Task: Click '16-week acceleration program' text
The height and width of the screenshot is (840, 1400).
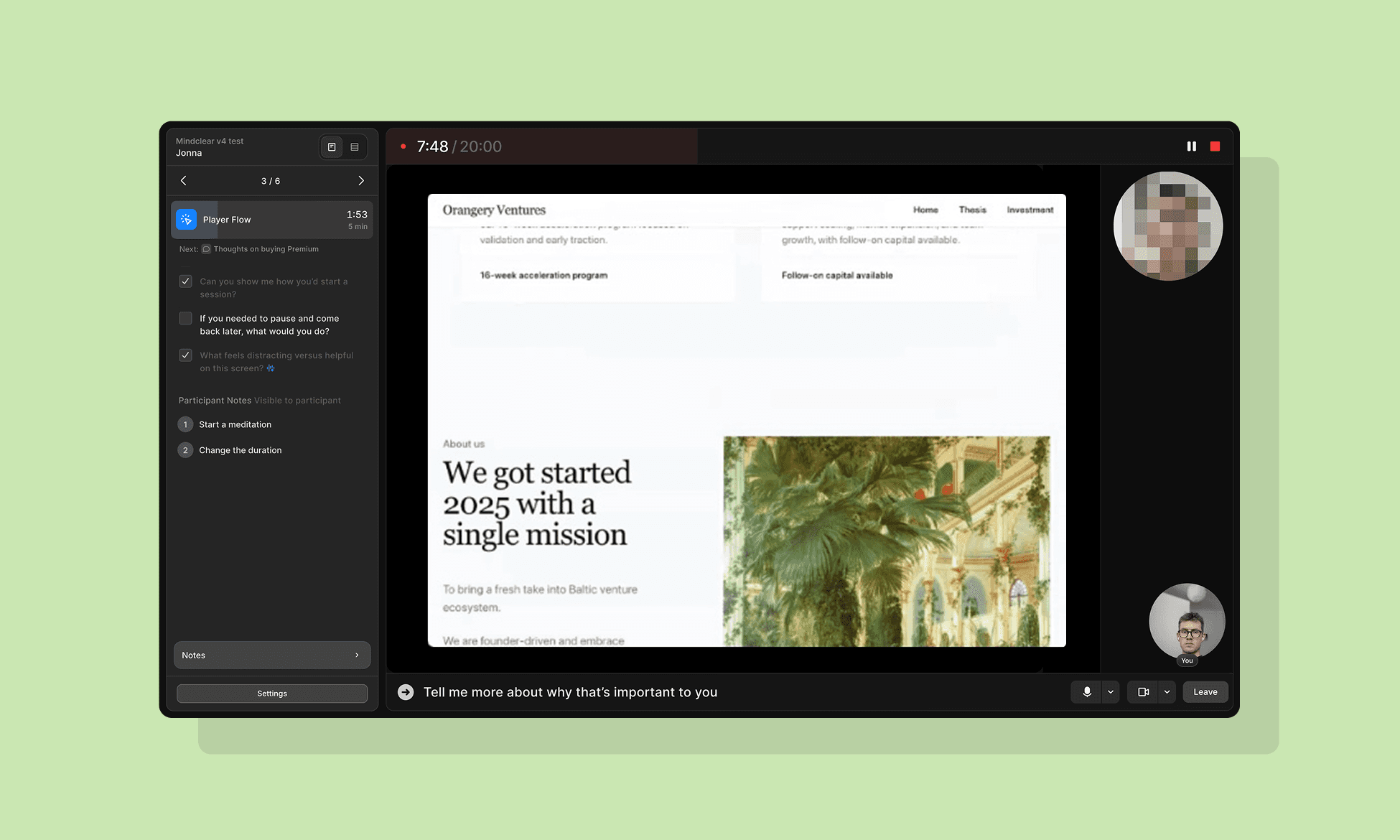Action: coord(543,275)
